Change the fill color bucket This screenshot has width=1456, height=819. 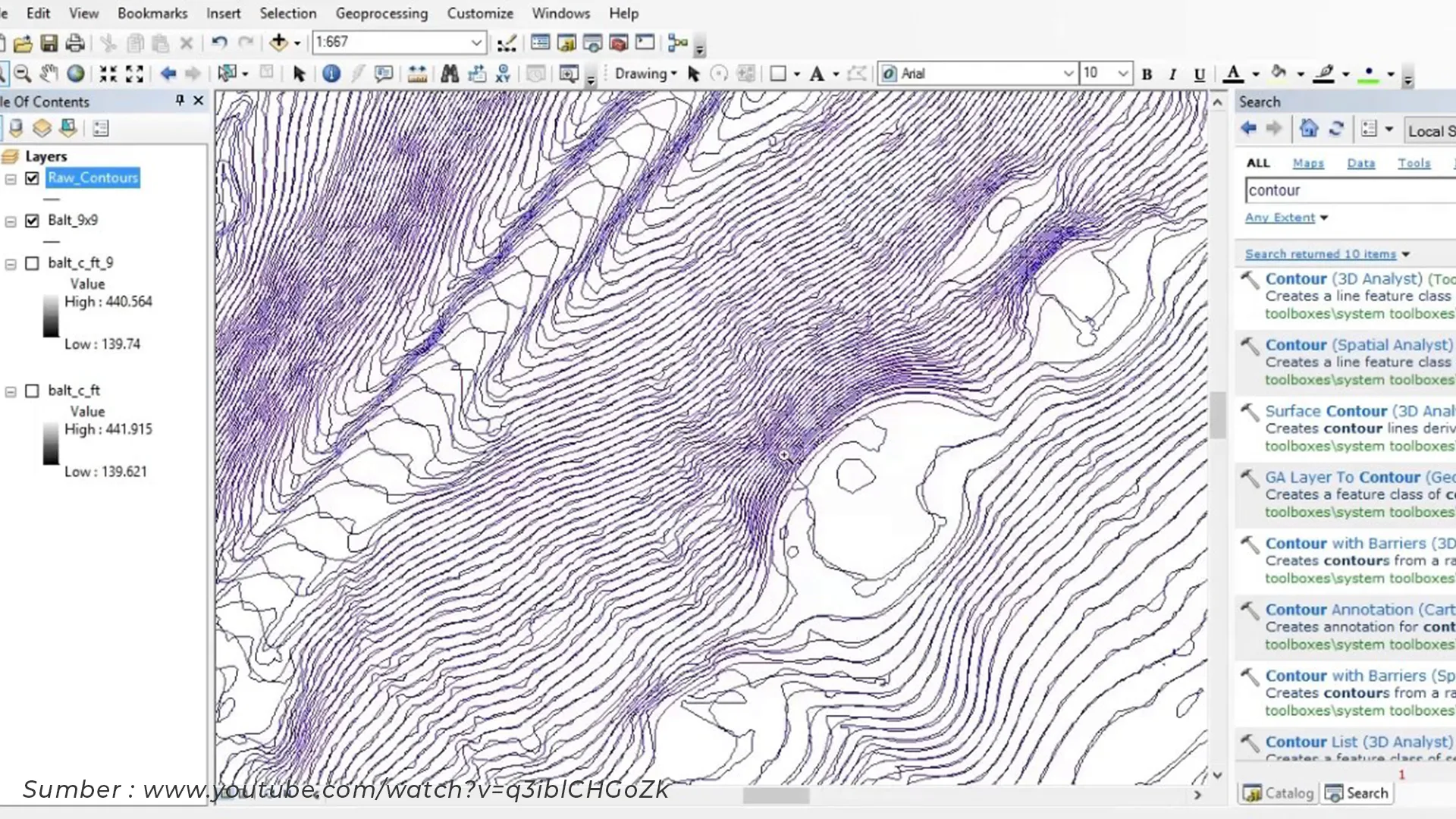(x=1279, y=74)
